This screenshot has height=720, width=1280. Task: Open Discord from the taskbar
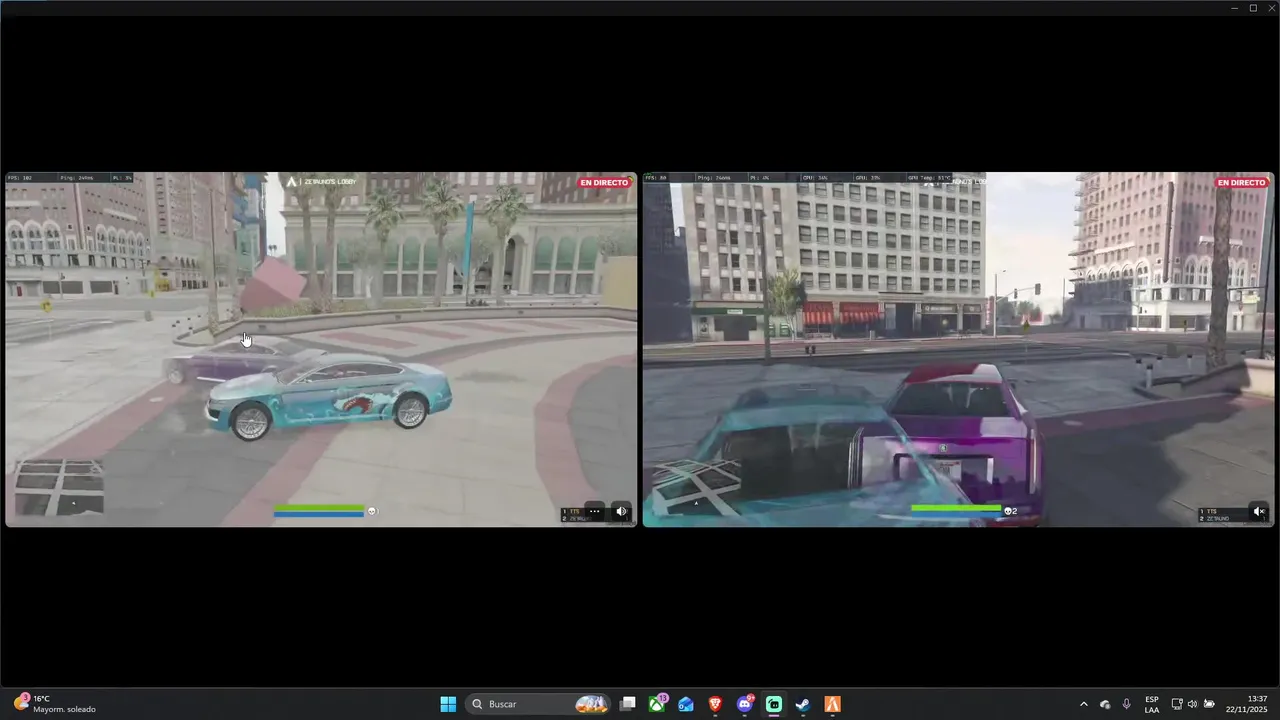coord(744,704)
